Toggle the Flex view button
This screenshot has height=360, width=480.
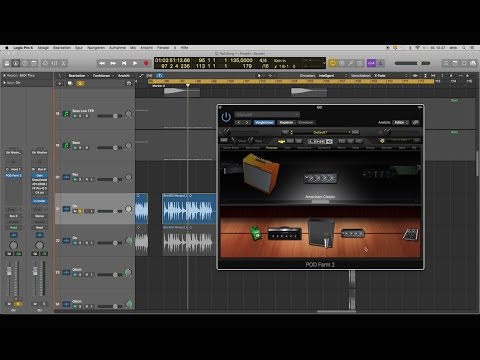(x=150, y=76)
